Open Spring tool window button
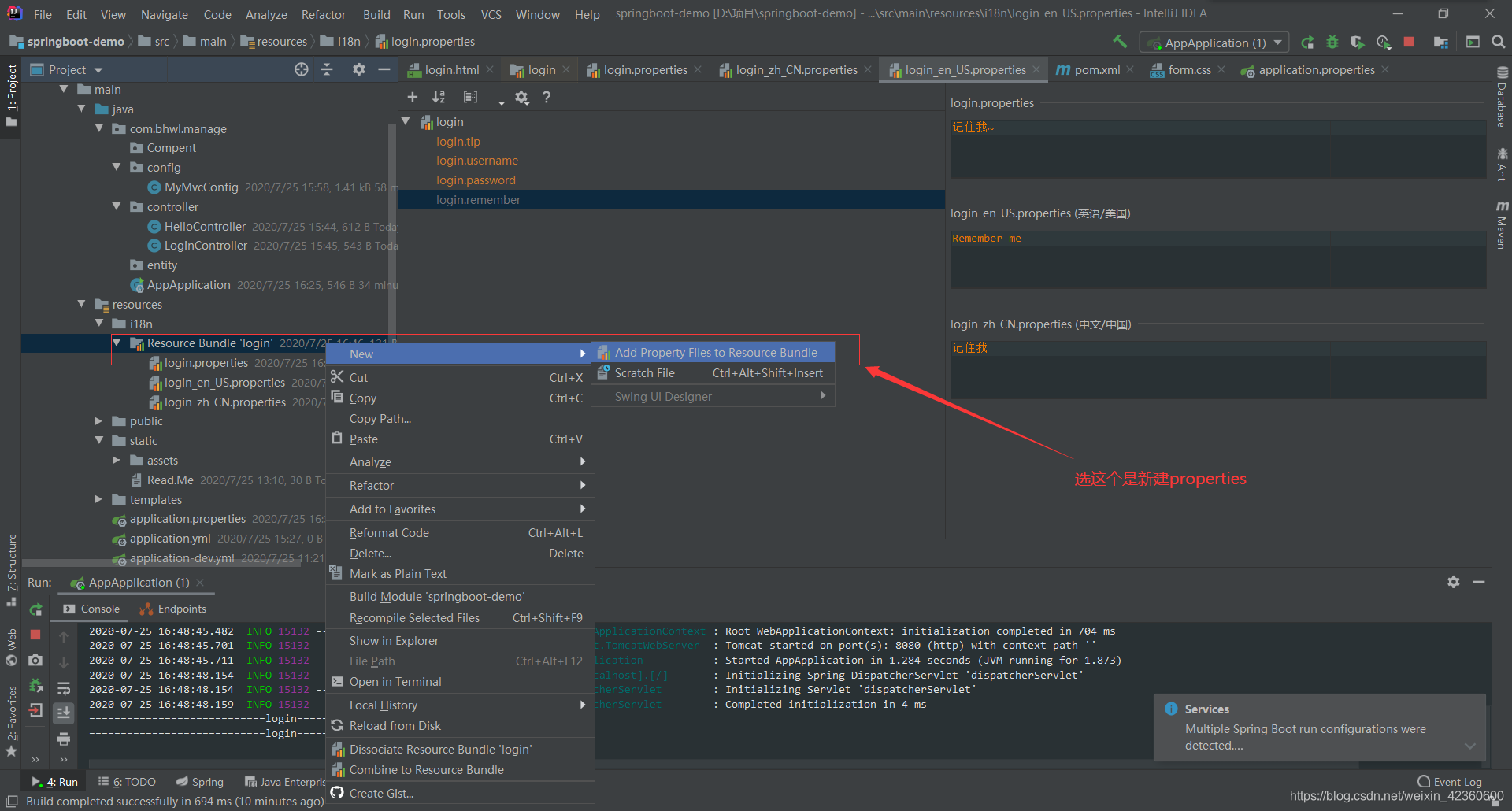 (x=200, y=782)
